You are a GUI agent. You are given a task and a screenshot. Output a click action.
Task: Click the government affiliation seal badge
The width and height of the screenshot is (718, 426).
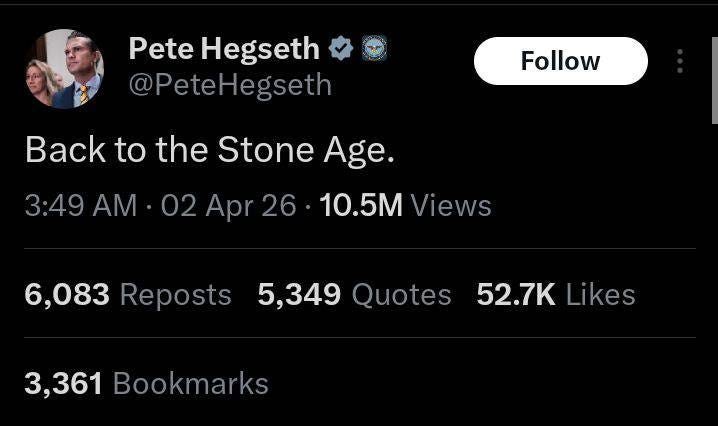[373, 48]
